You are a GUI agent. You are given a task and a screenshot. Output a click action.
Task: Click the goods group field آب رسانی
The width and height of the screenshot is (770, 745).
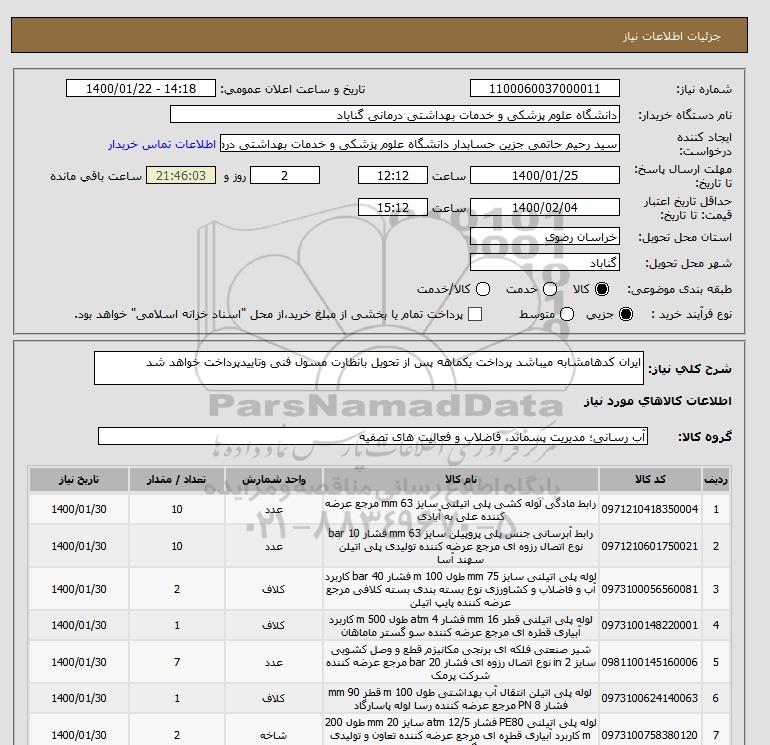pos(373,436)
